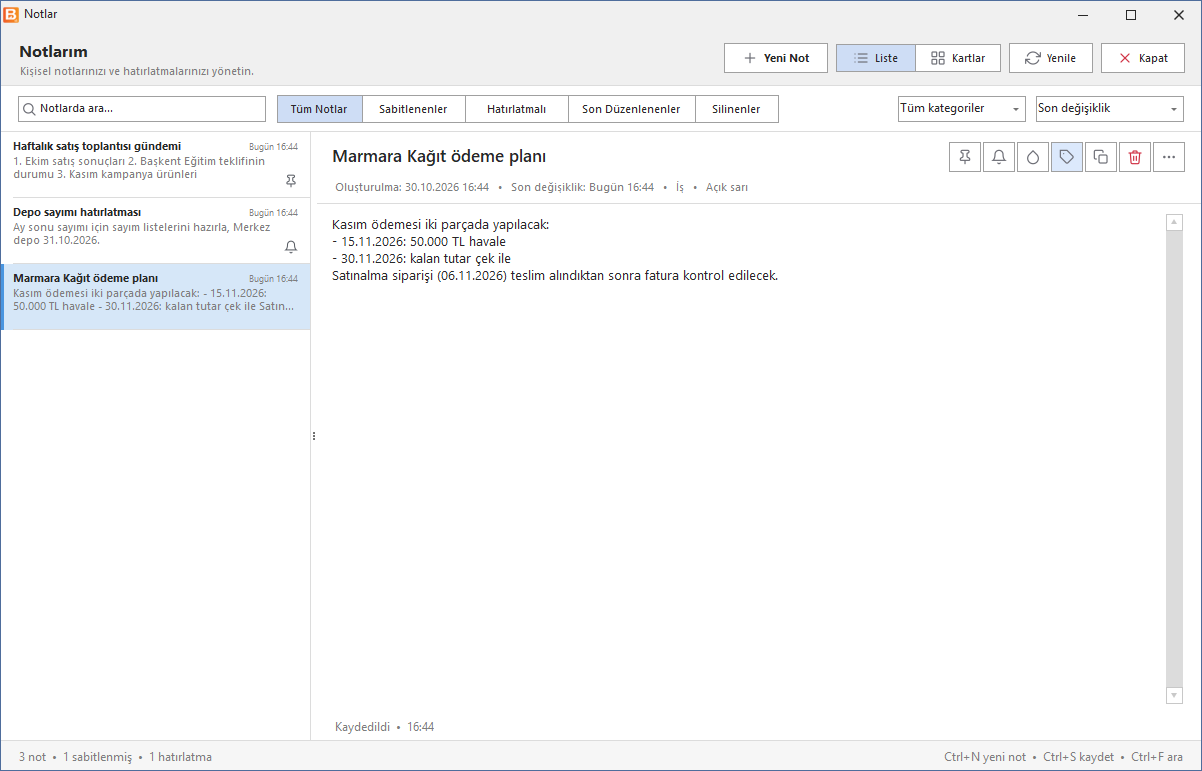Click the pin icon on Haftalık satış note
This screenshot has width=1202, height=771.
[291, 181]
